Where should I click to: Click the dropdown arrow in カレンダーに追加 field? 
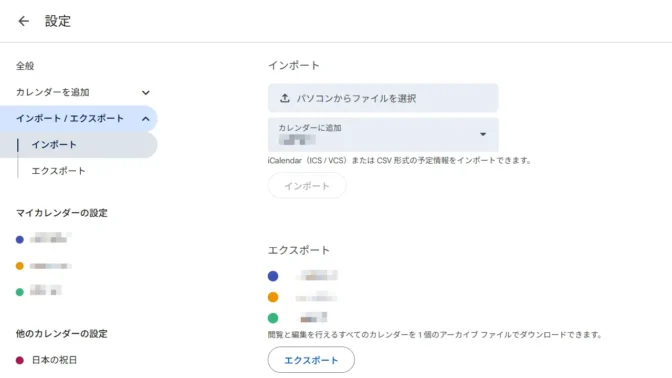click(483, 135)
